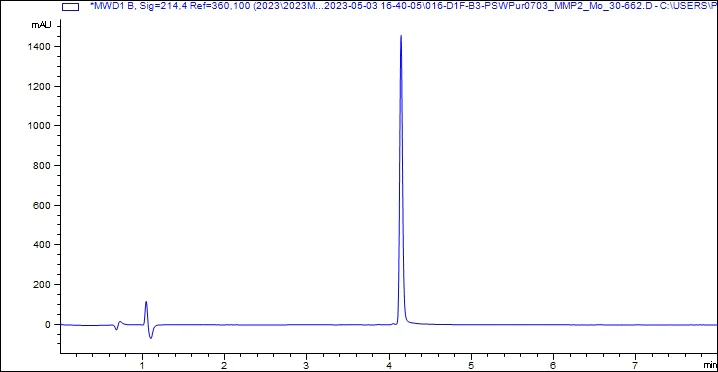Click the tall peak apex near 4.1 min
Image resolution: width=718 pixels, height=372 pixels.
tap(401, 35)
